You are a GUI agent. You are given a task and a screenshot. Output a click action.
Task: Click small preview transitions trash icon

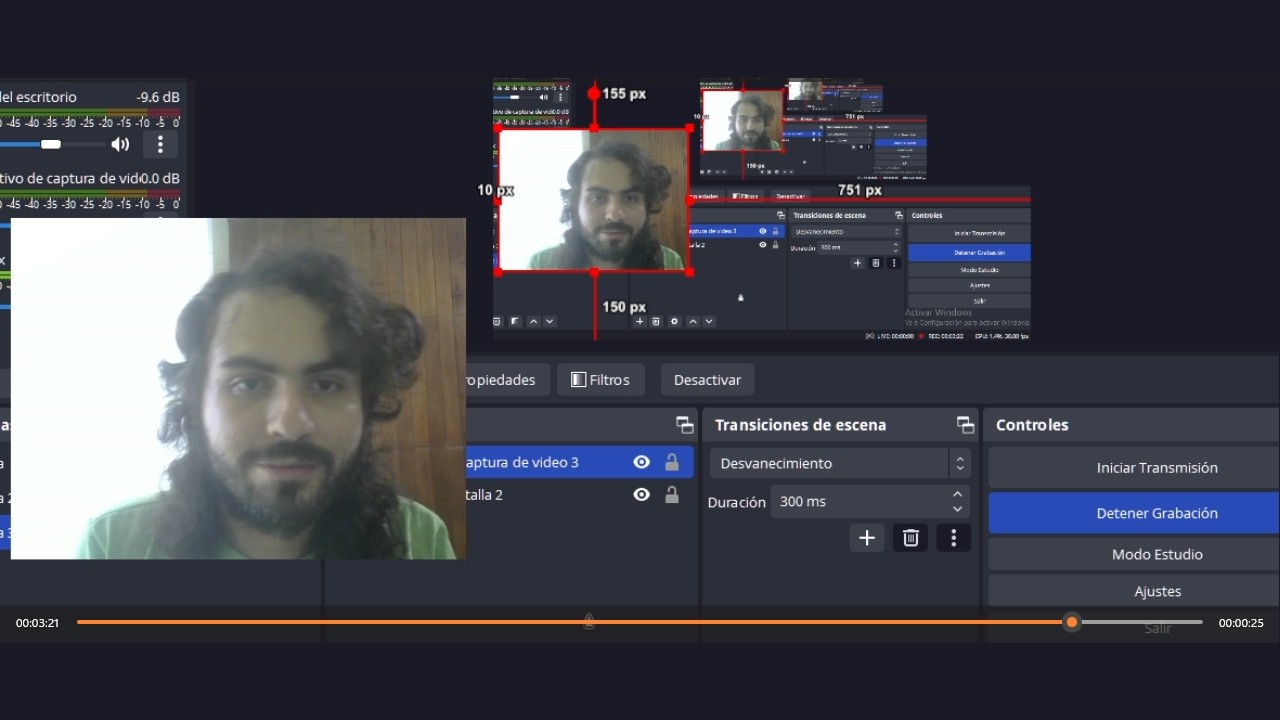(875, 263)
